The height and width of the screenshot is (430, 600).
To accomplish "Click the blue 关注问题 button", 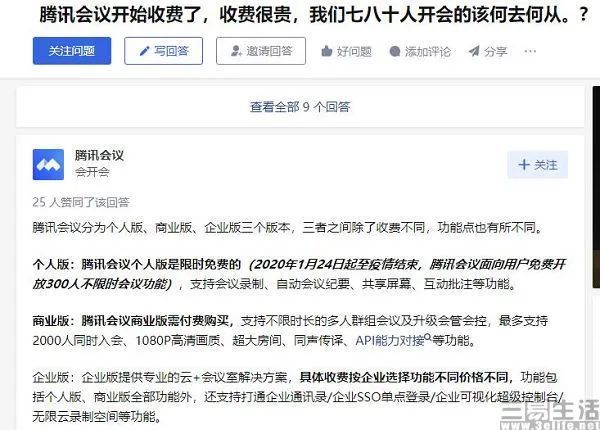I will click(x=72, y=51).
